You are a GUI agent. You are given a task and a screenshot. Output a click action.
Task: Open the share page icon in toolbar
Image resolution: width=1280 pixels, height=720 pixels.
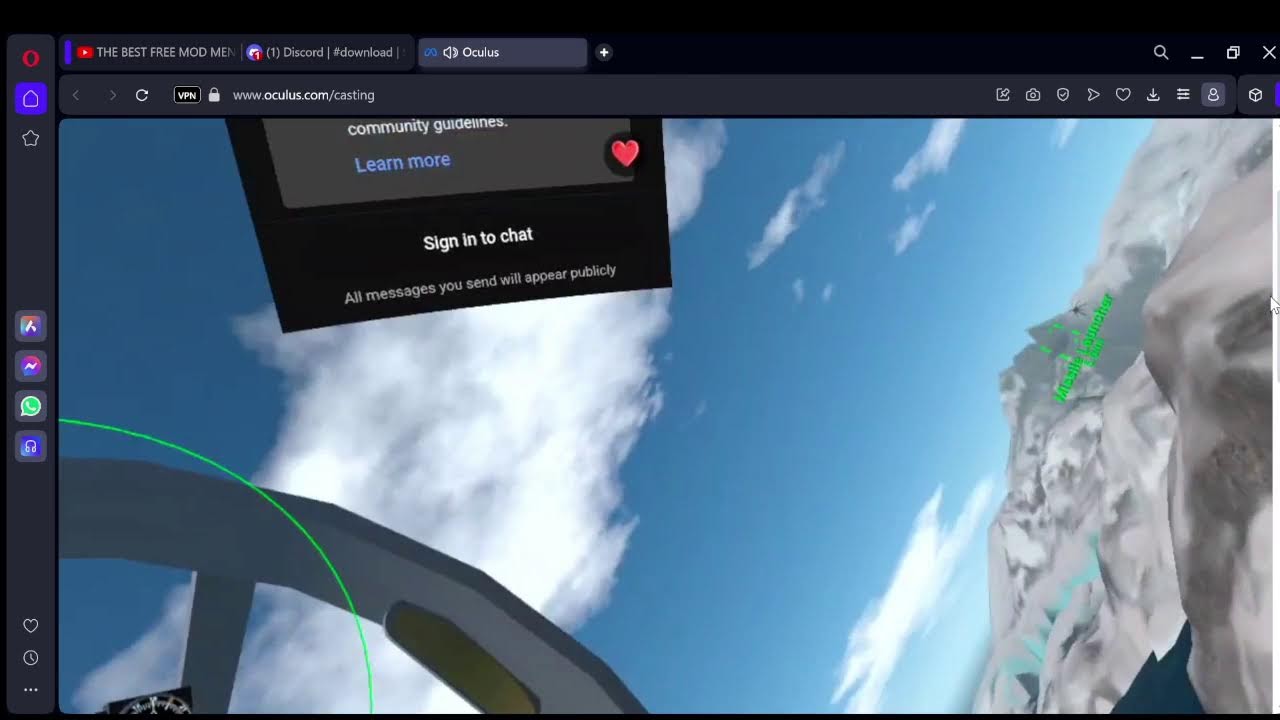click(x=1003, y=95)
